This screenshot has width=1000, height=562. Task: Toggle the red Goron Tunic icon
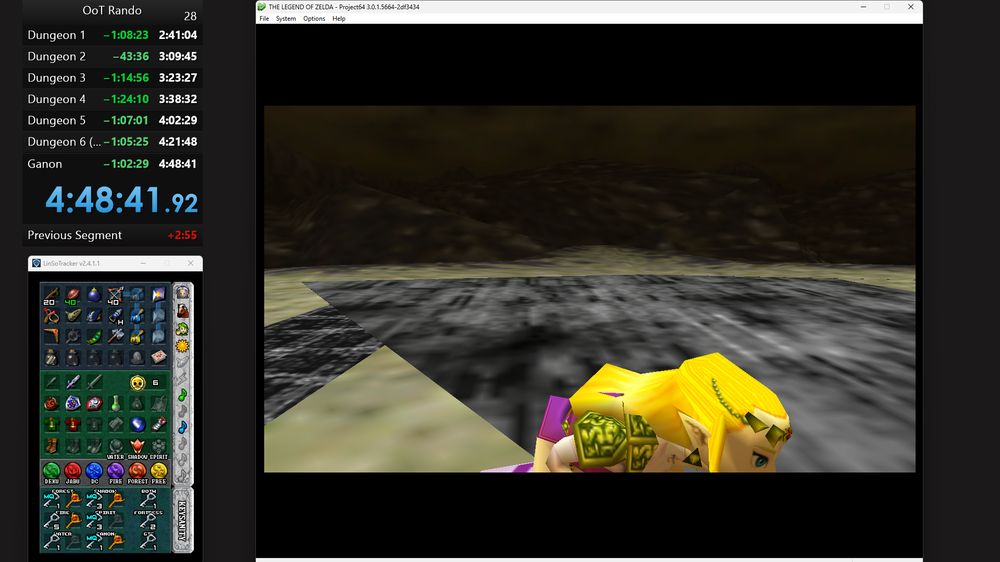71,424
